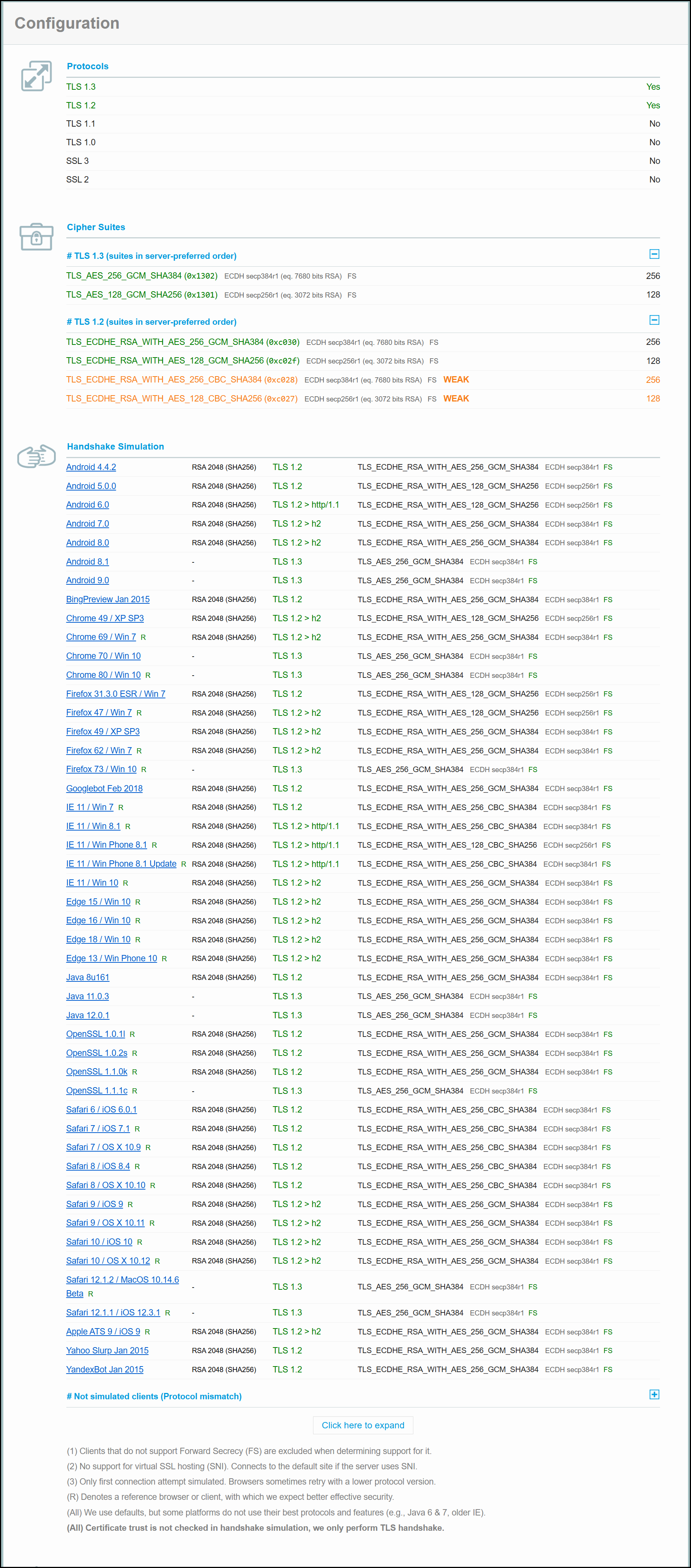Click the BingPreview Jan 2015 link
The width and height of the screenshot is (691, 1568).
coord(108,600)
